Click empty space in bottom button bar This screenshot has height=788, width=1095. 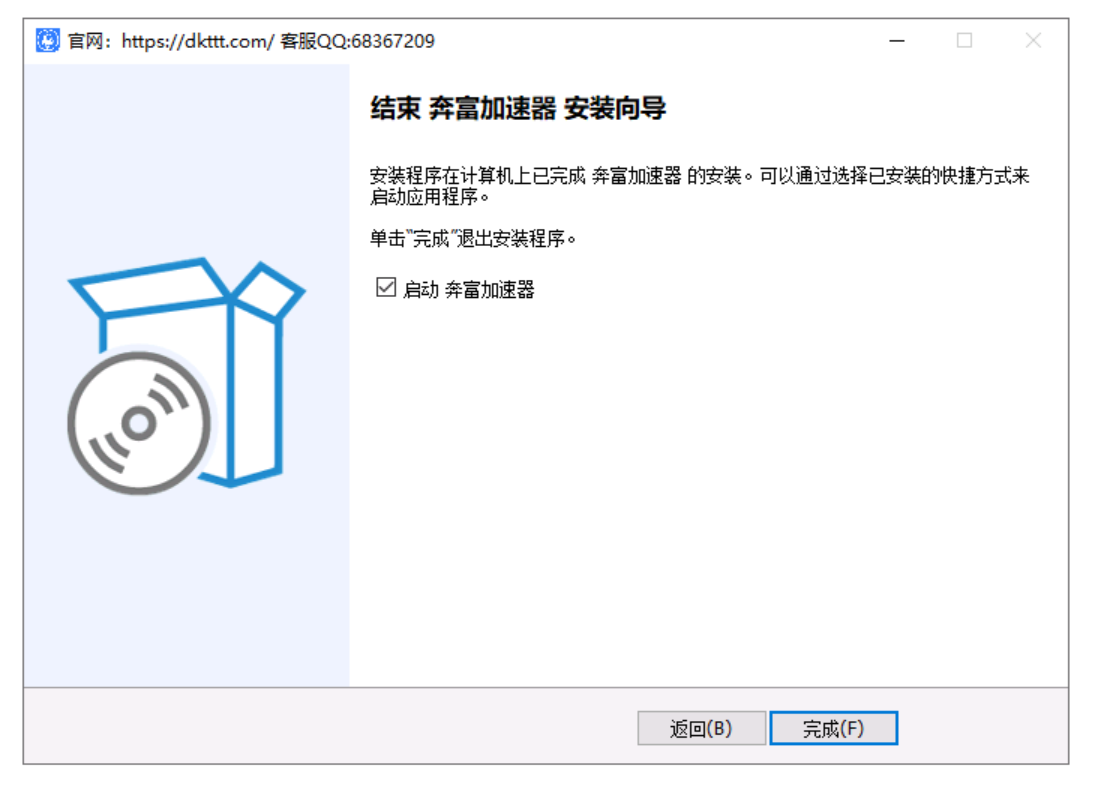pos(328,727)
